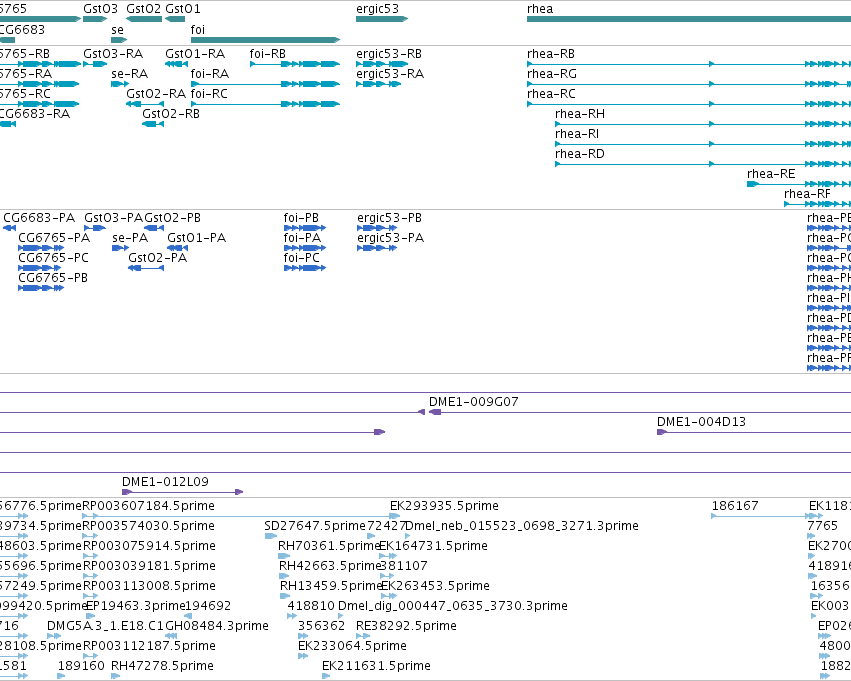This screenshot has height=681, width=851.
Task: Click the rhea-RB transcript label
Action: click(x=551, y=54)
